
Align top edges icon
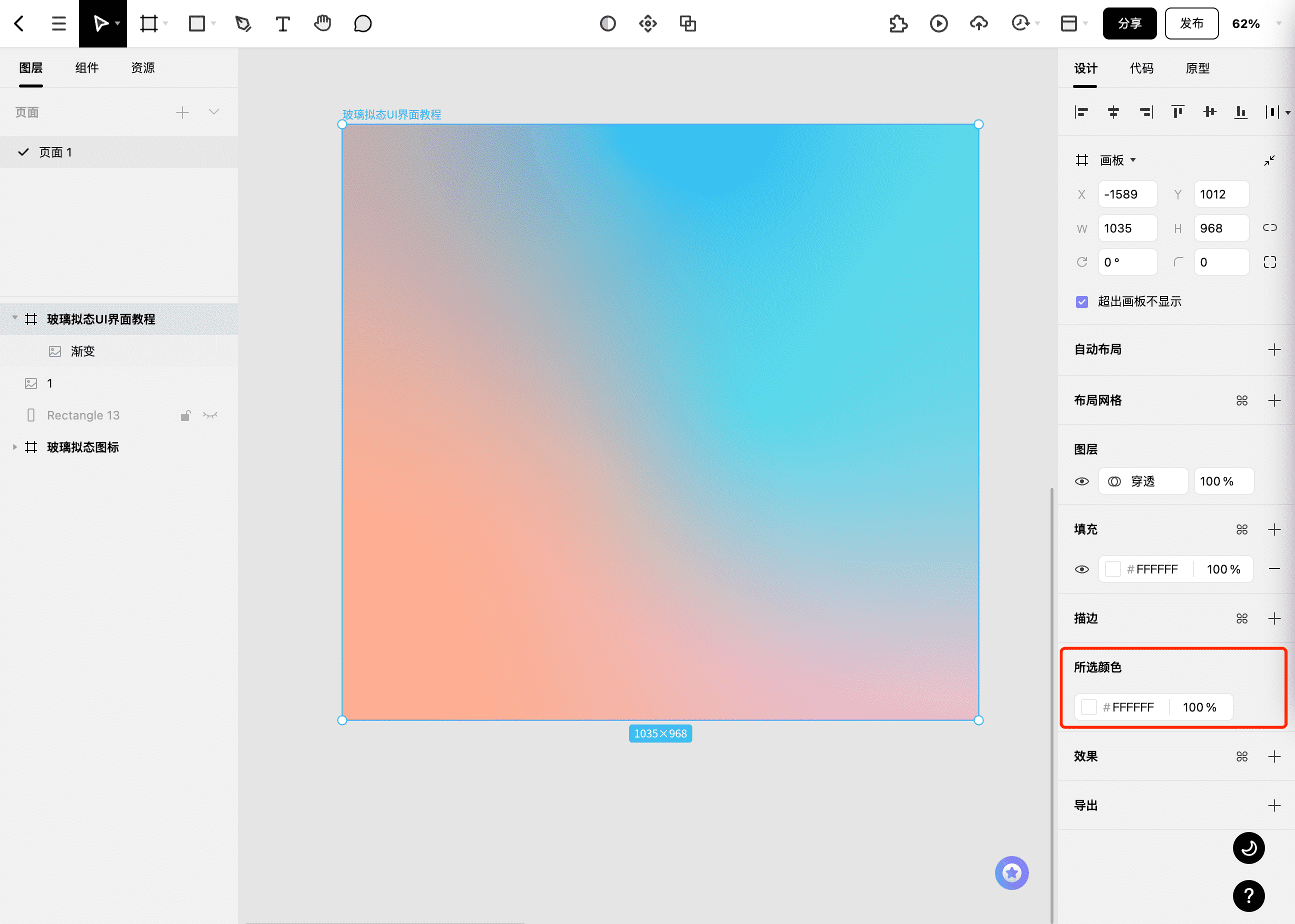click(1178, 112)
